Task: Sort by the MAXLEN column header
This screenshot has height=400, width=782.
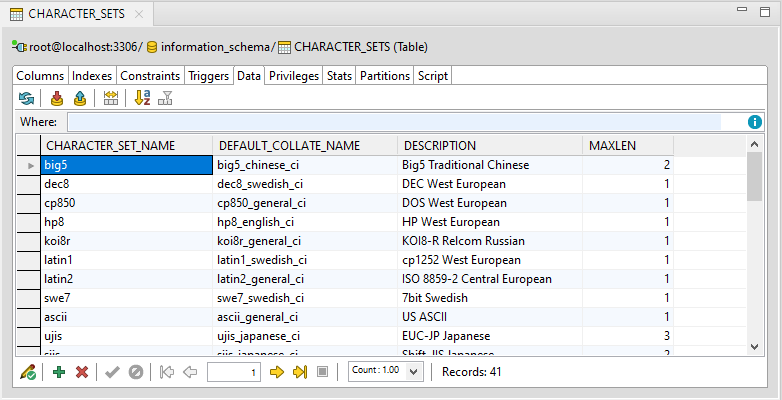Action: click(x=628, y=145)
